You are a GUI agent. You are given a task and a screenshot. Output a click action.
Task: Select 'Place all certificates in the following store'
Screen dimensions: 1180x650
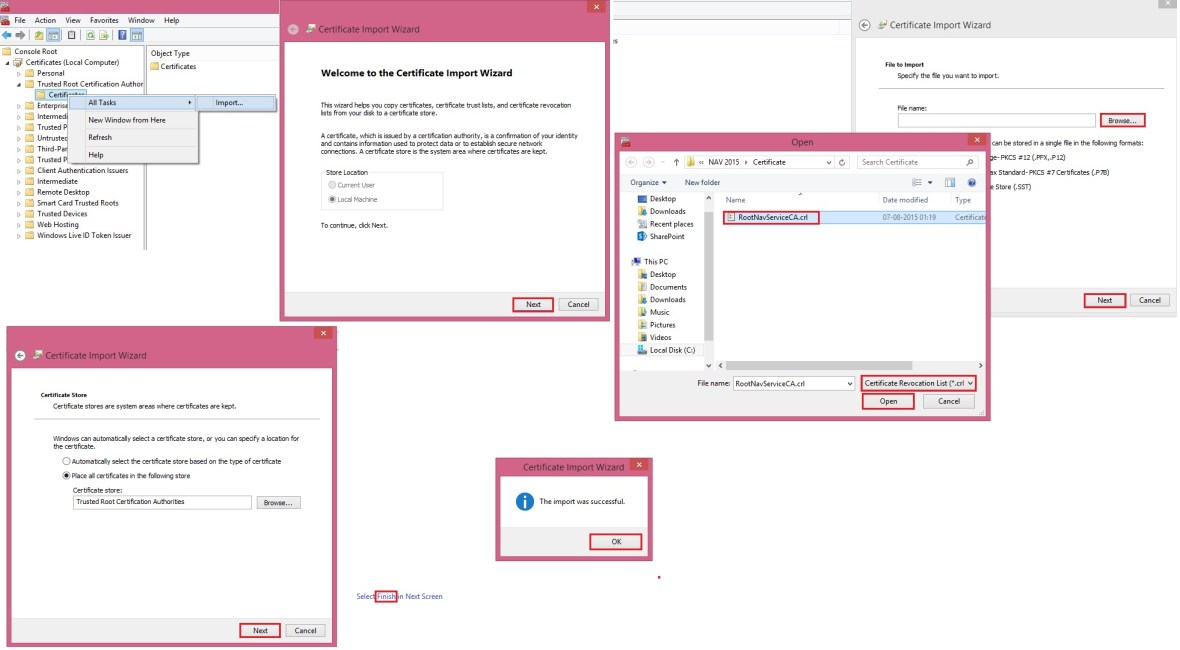67,475
